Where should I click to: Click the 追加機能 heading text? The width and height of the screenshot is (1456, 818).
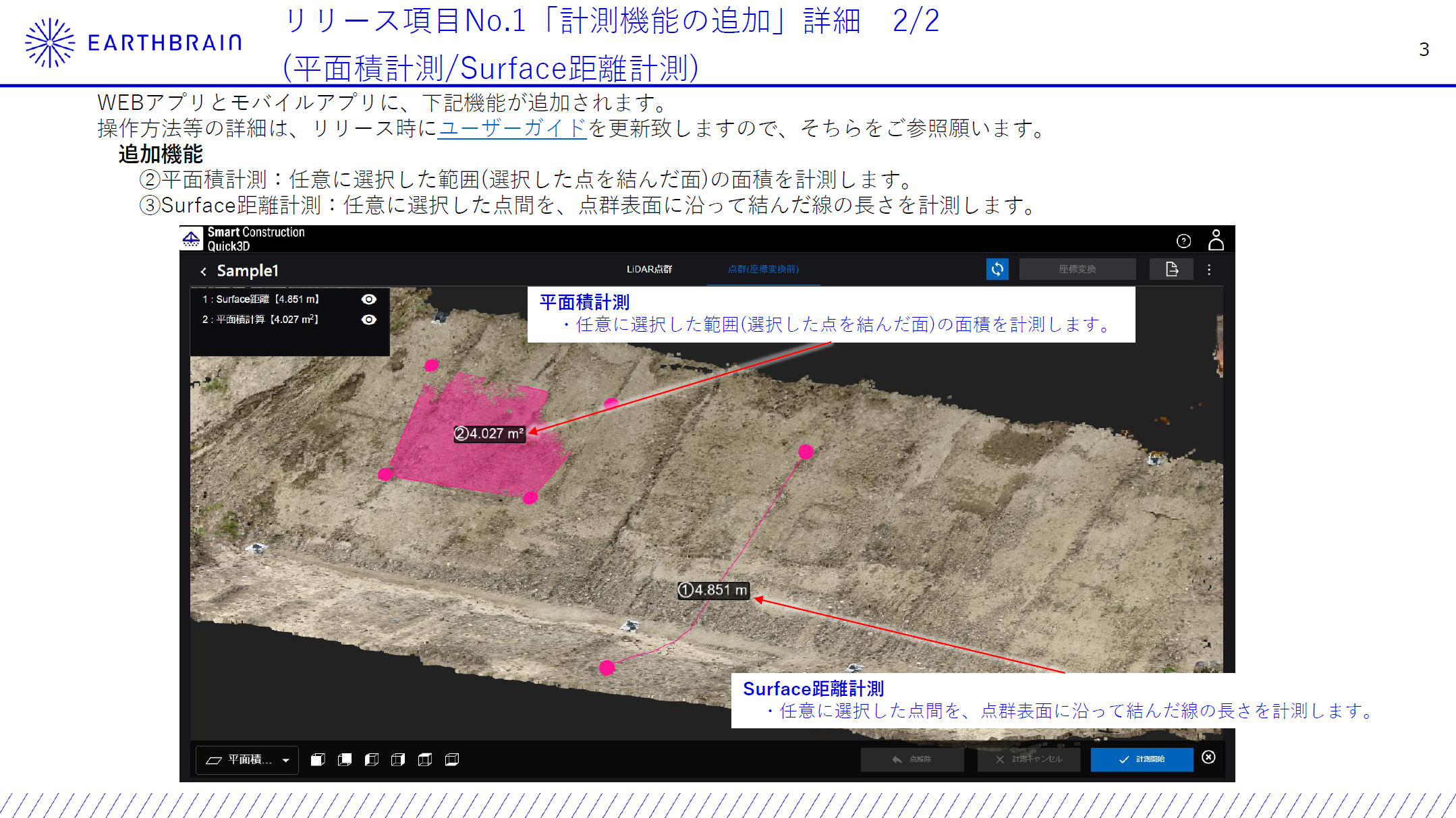[x=161, y=154]
